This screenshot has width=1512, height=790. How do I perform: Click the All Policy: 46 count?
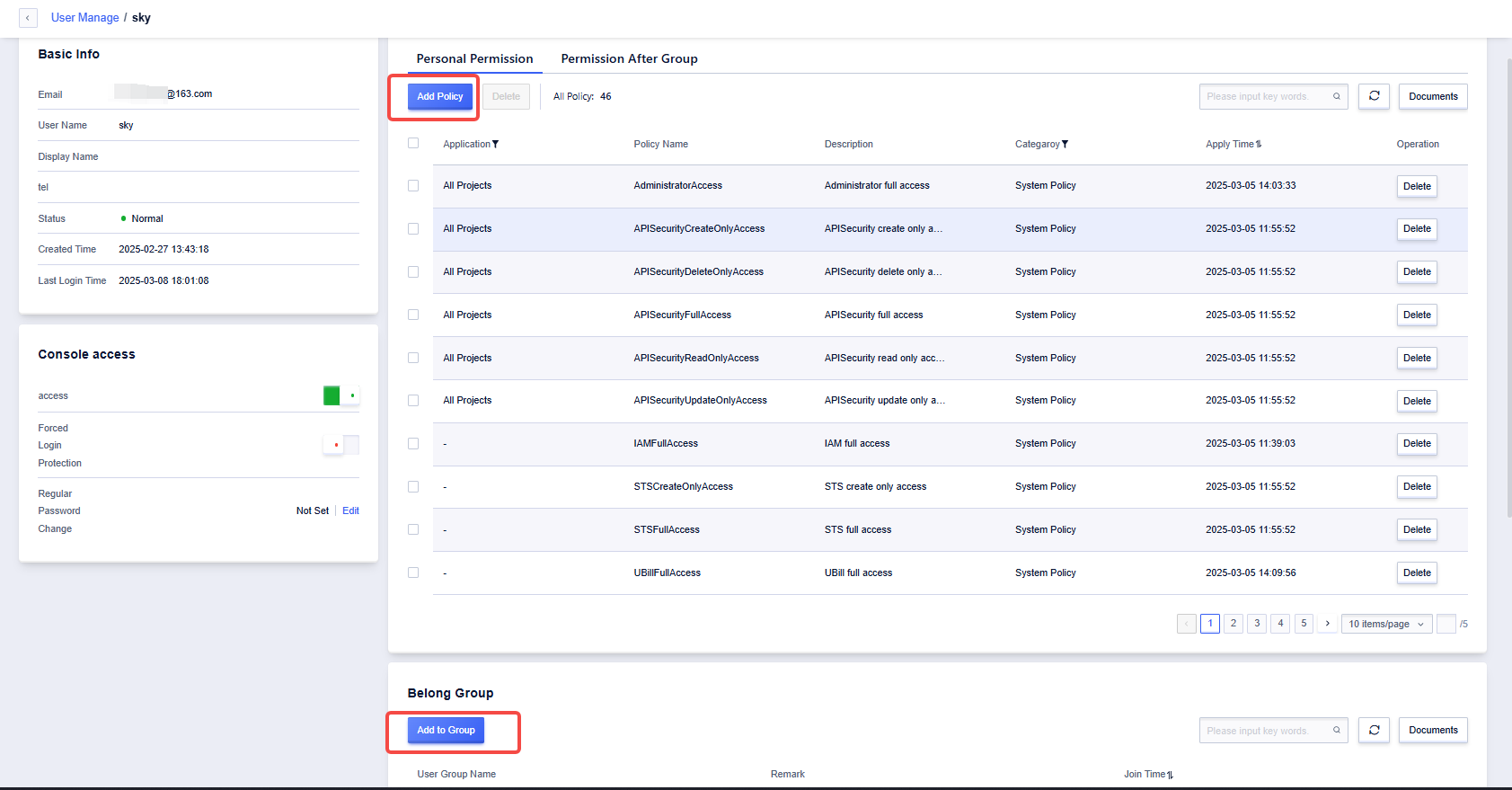[x=582, y=96]
